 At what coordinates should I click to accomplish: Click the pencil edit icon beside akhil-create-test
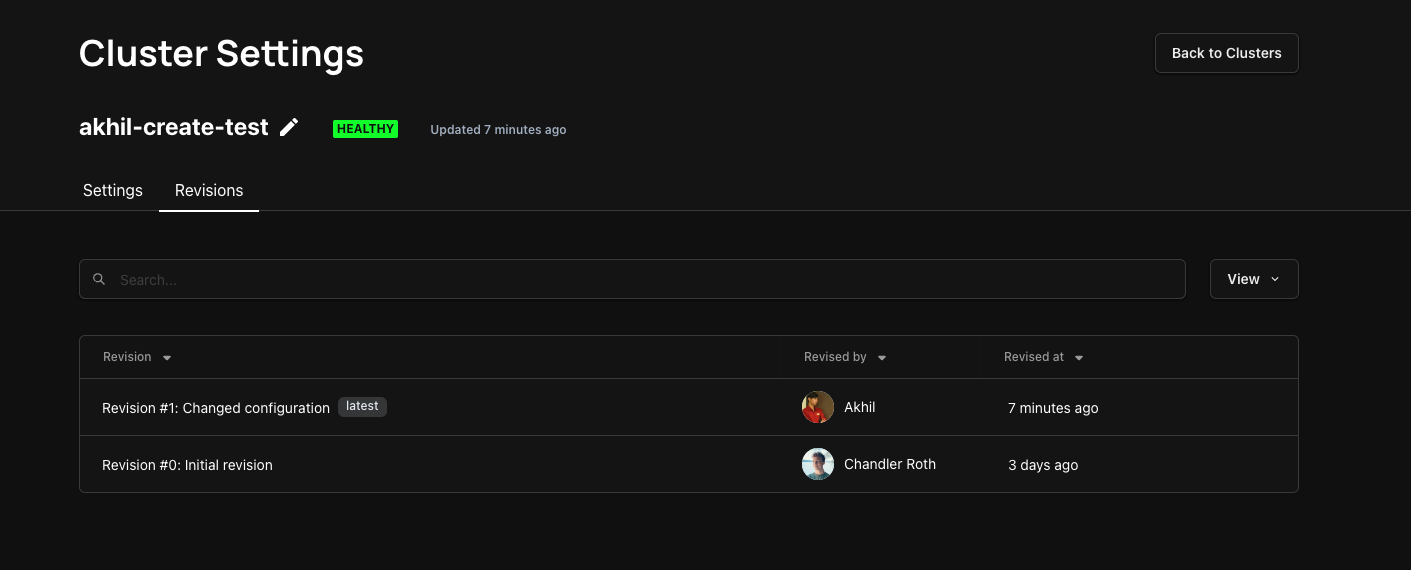point(289,127)
